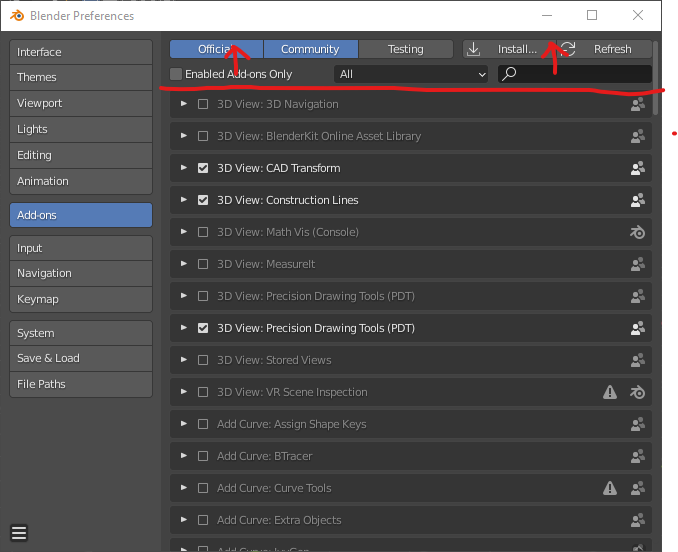Click Blender official icon on VR Scene Inspection row
678x552 pixels.
point(638,392)
